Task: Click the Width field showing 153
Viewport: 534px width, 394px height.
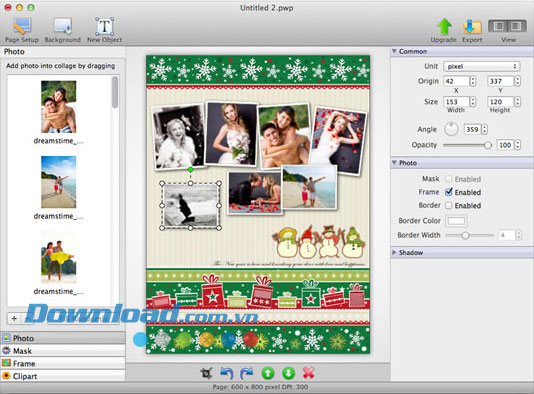Action: [x=456, y=101]
